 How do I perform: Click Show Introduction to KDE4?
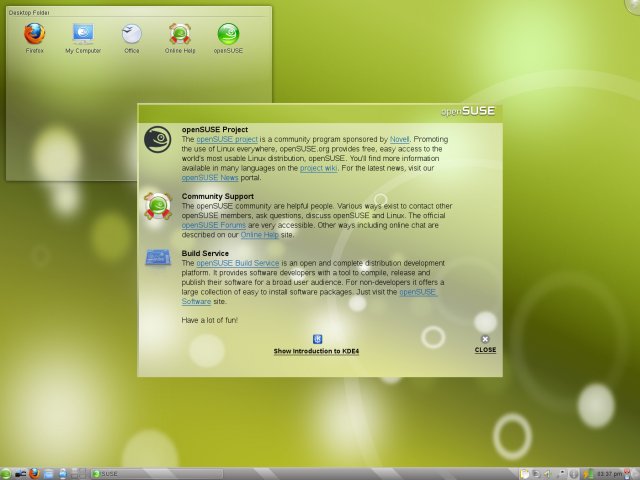316,351
